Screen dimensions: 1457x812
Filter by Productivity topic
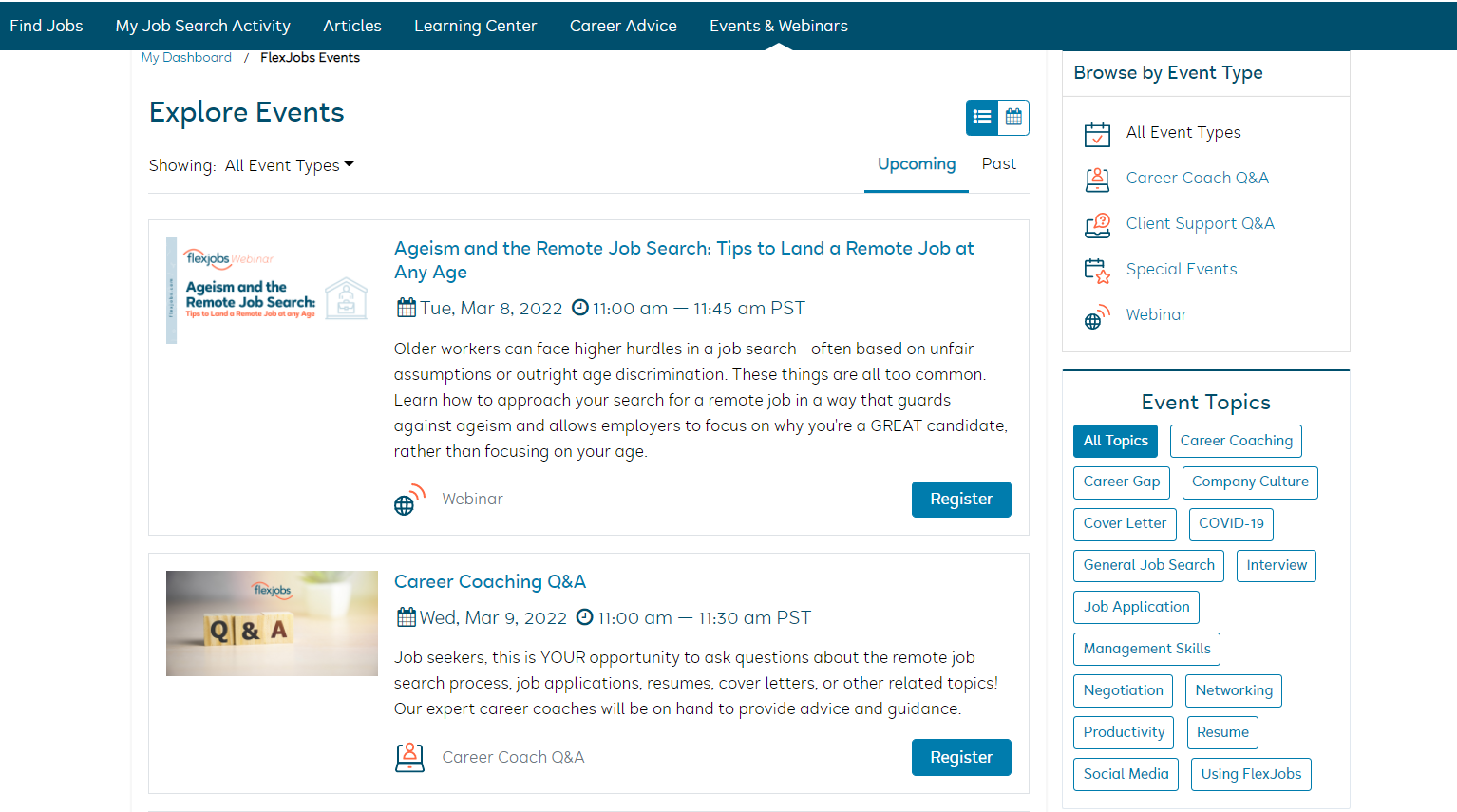pyautogui.click(x=1124, y=733)
